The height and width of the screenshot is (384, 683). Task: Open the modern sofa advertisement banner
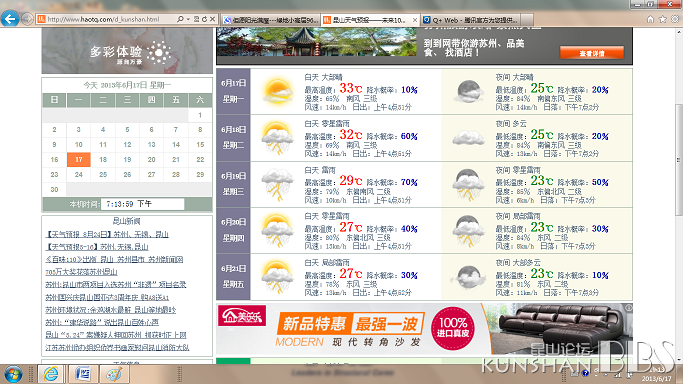coord(424,329)
